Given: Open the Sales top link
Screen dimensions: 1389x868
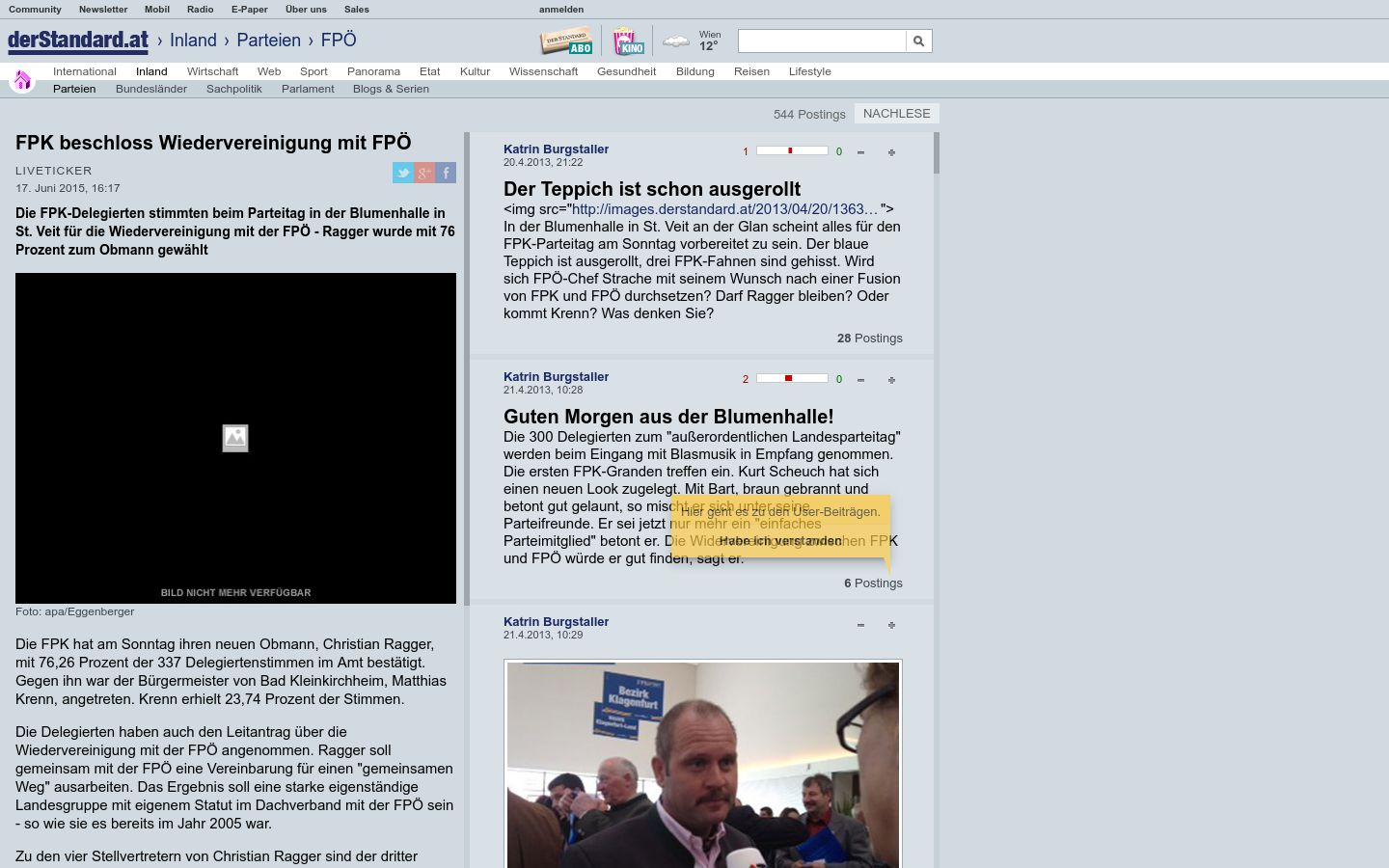Looking at the screenshot, I should pos(357,9).
